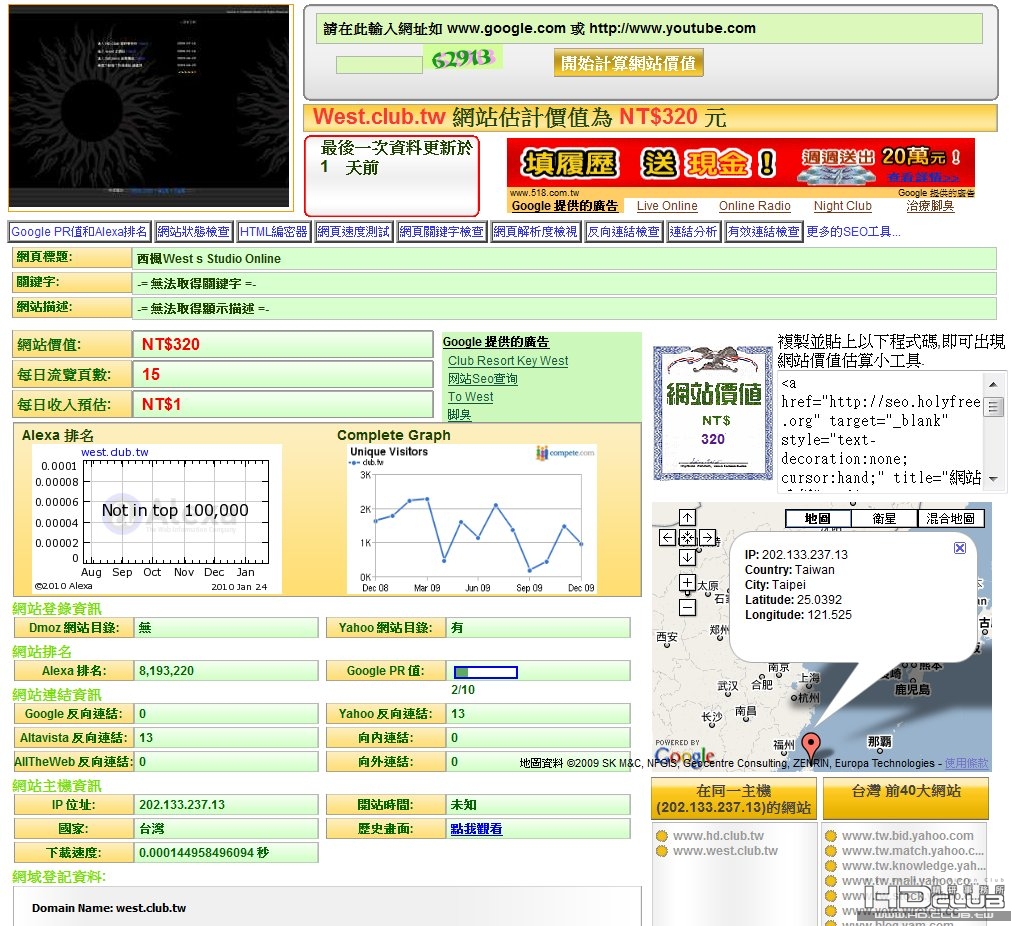Close the IP info balloon

[x=960, y=548]
